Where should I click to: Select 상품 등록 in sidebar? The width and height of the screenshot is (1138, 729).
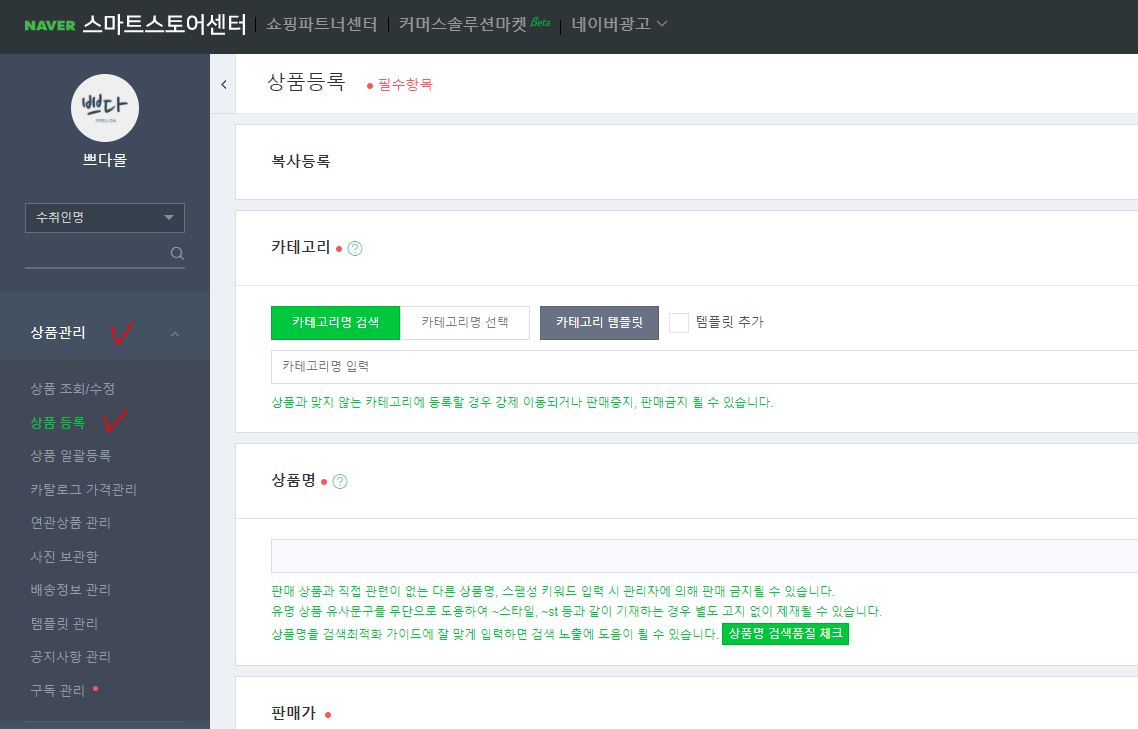[x=57, y=423]
